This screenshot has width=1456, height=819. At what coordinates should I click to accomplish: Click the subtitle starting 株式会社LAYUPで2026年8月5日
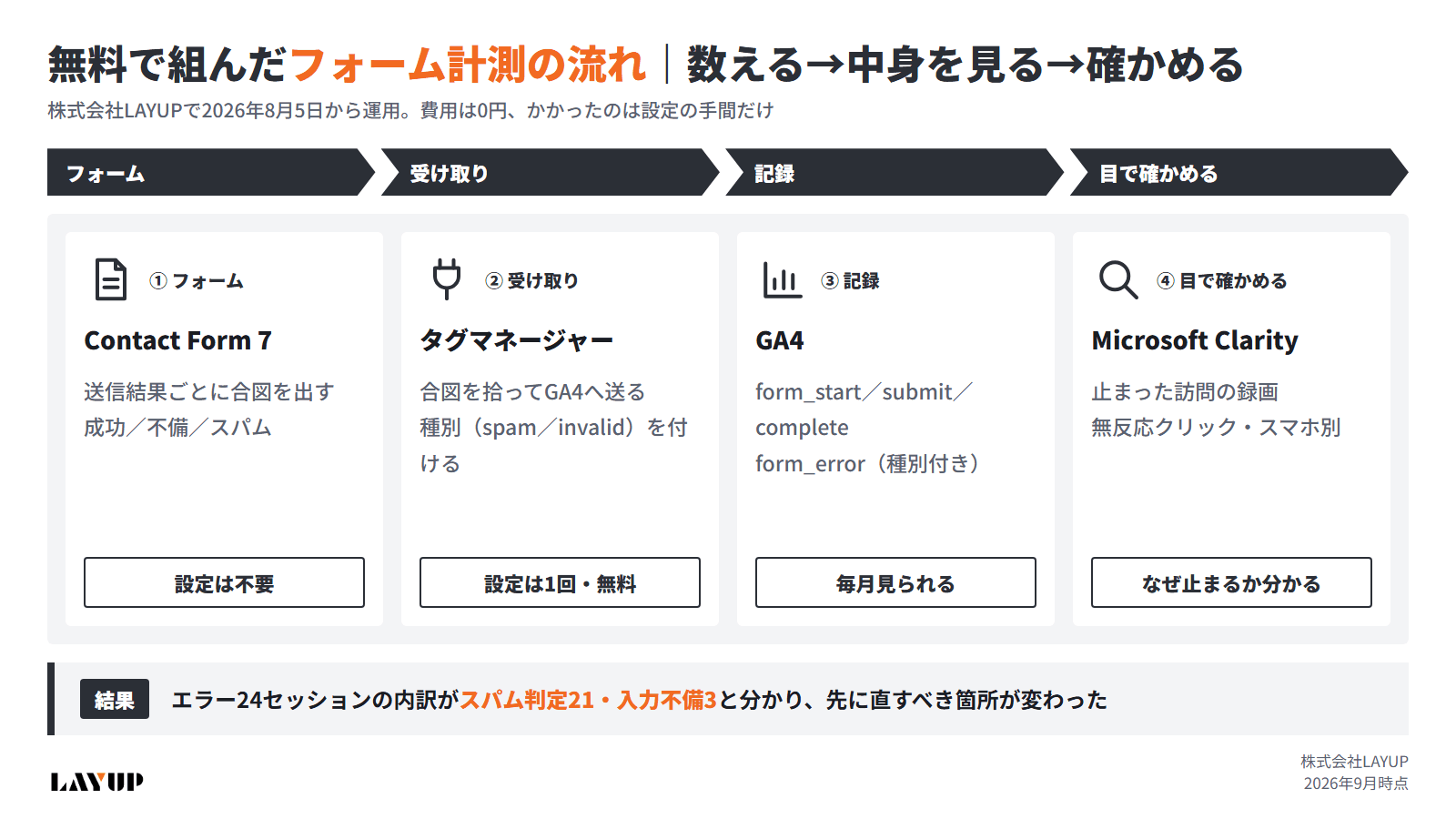(x=410, y=110)
